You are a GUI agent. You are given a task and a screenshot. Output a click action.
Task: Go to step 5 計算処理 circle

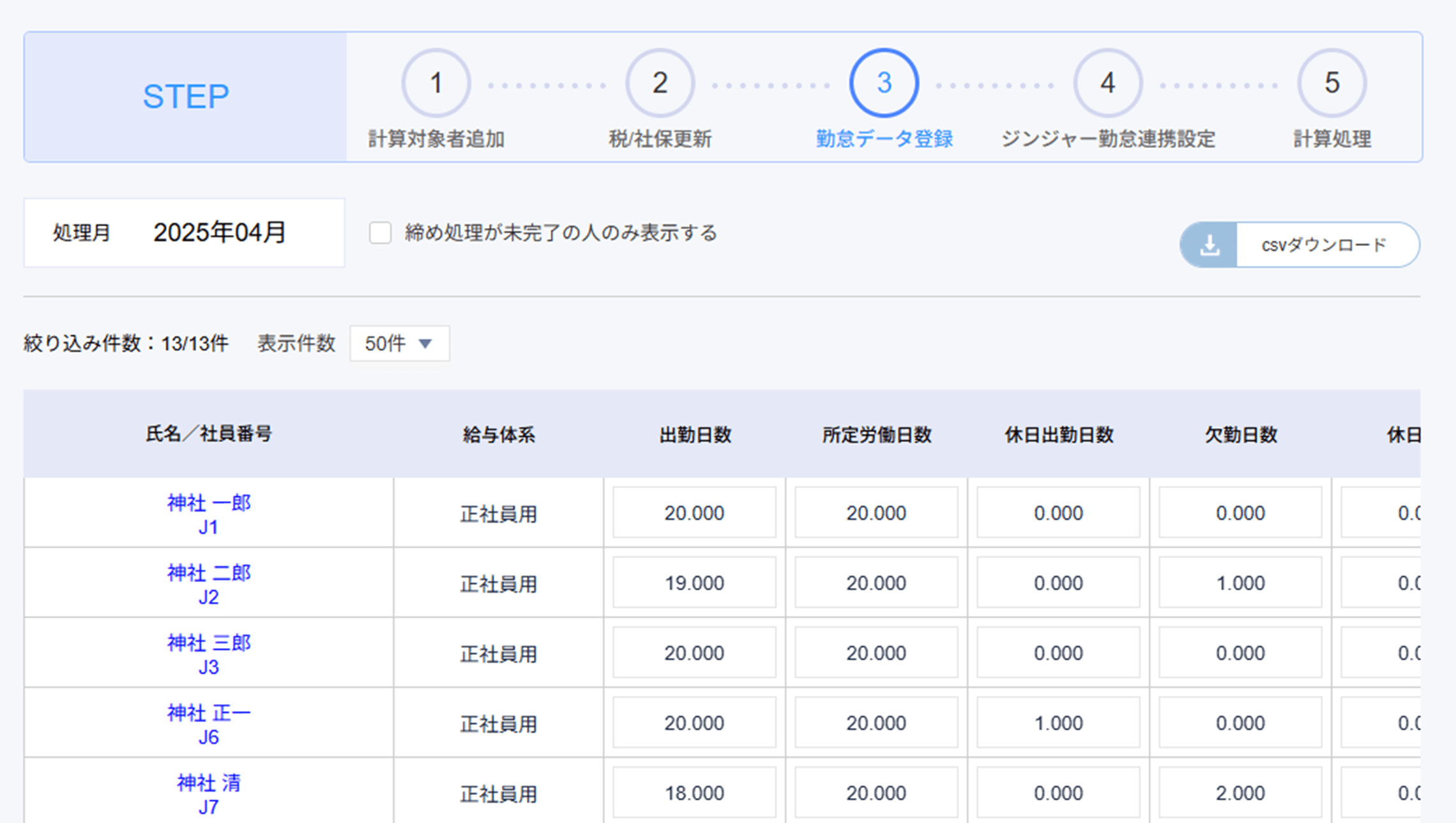point(1331,83)
